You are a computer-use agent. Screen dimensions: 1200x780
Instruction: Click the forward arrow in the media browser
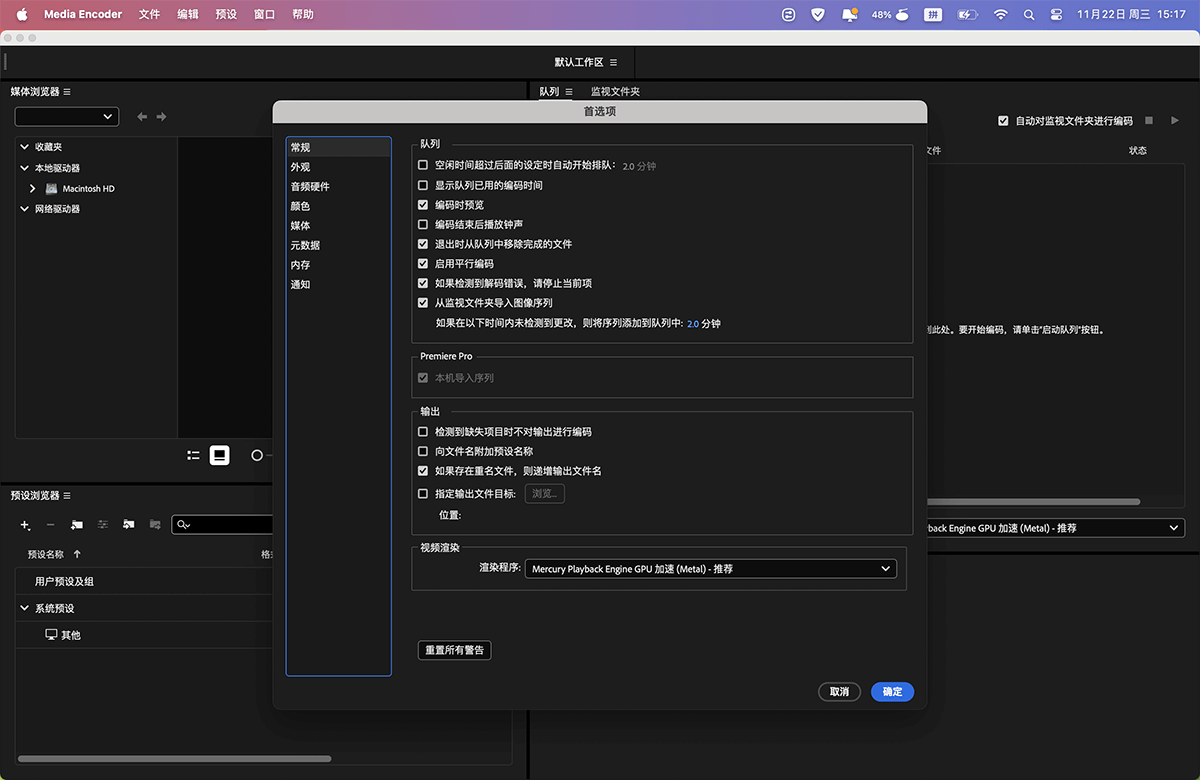[x=161, y=117]
